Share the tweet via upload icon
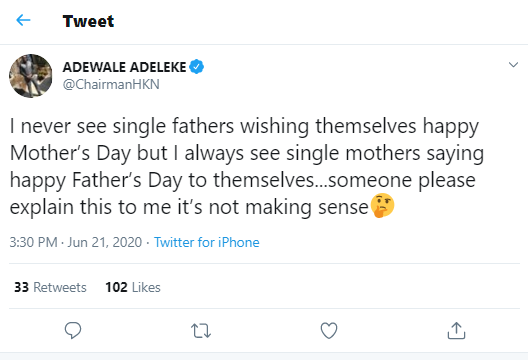528x360 pixels. tap(456, 330)
